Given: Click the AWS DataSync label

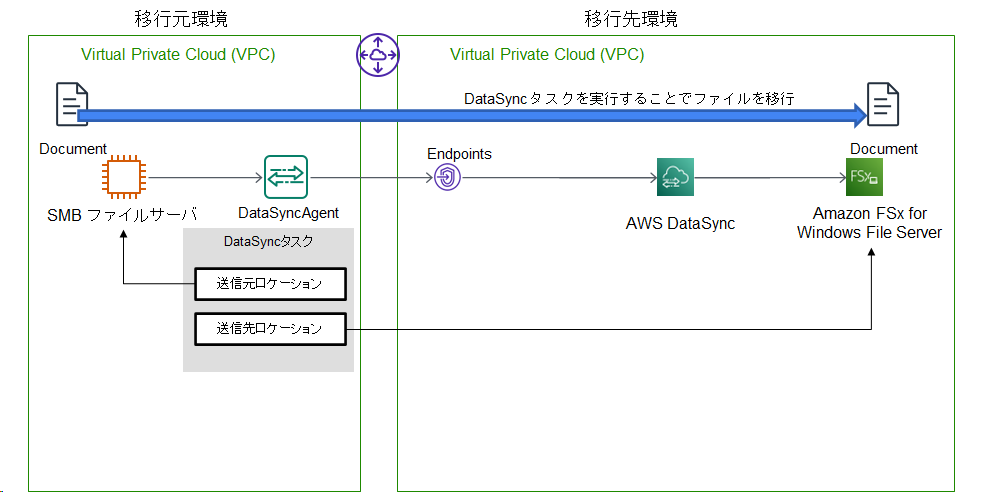Looking at the screenshot, I should [x=680, y=223].
